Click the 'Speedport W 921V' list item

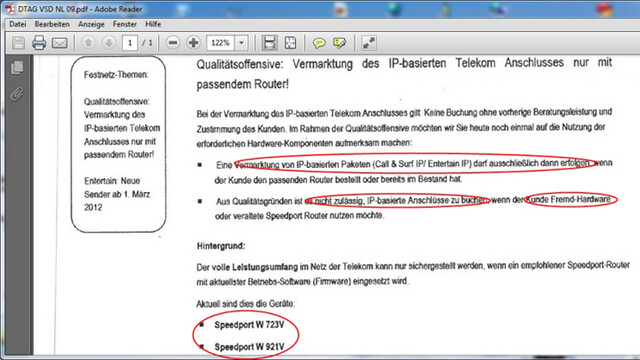pos(249,347)
